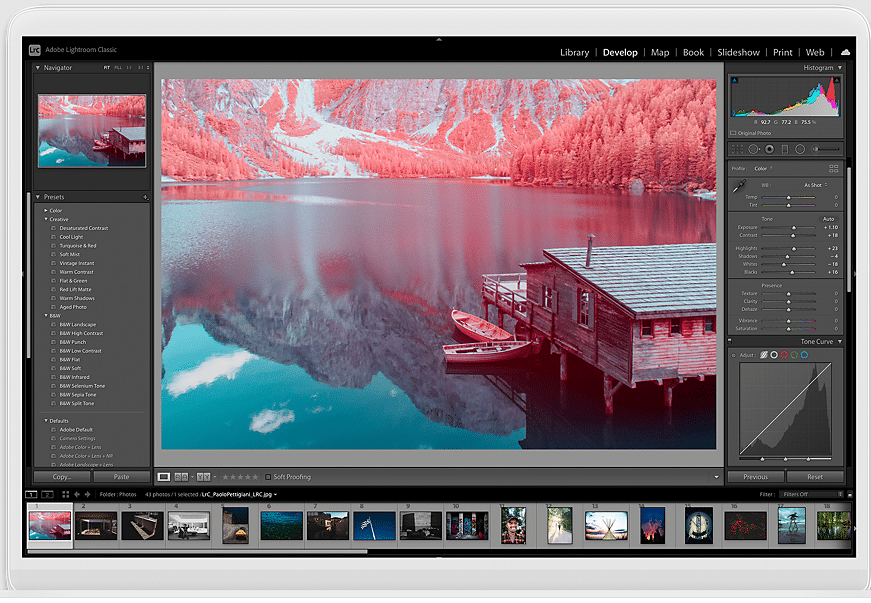Open the Develop module
Viewport: 871px width, 603px height.
620,52
